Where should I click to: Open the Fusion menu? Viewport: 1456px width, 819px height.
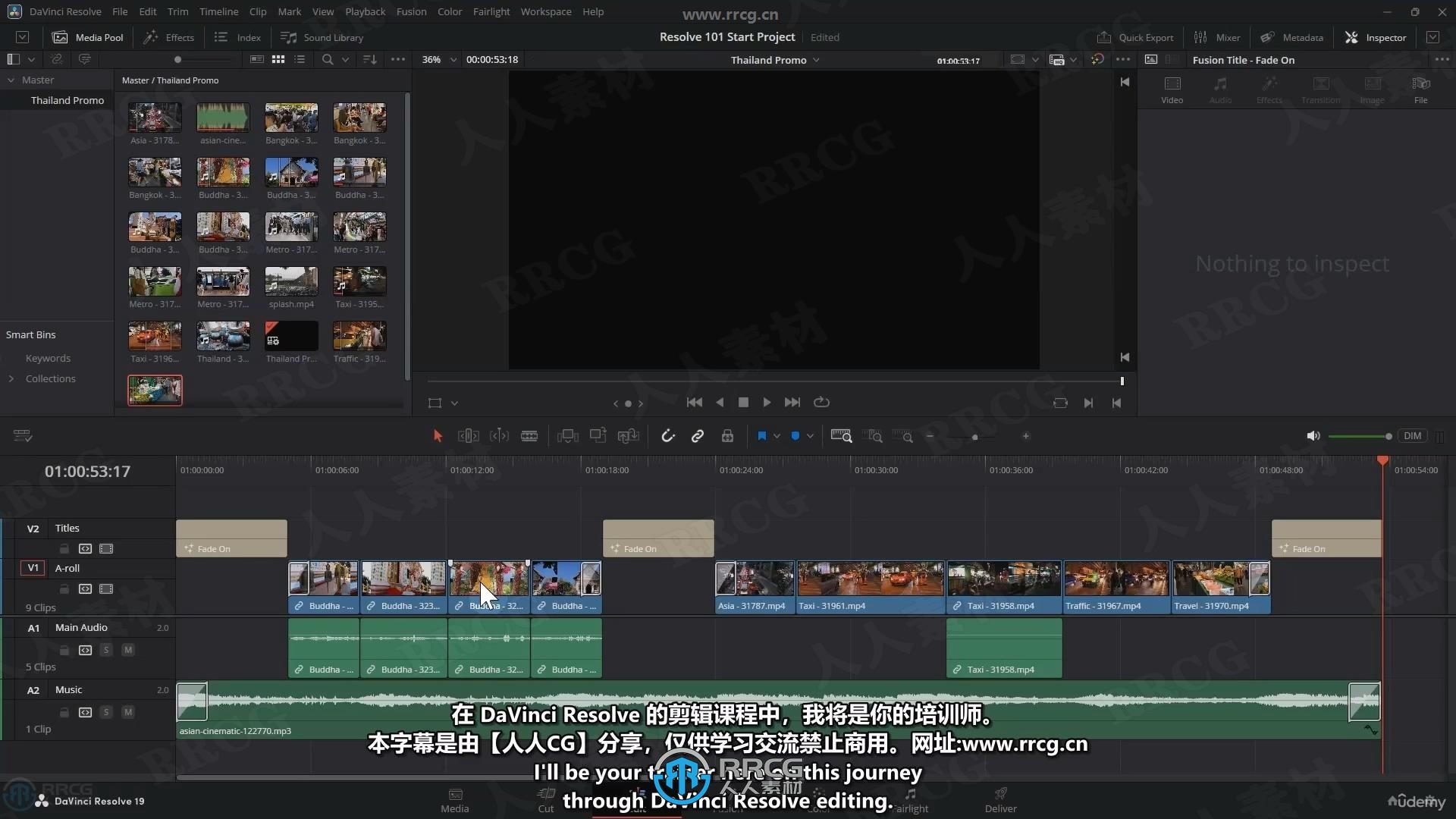point(411,11)
